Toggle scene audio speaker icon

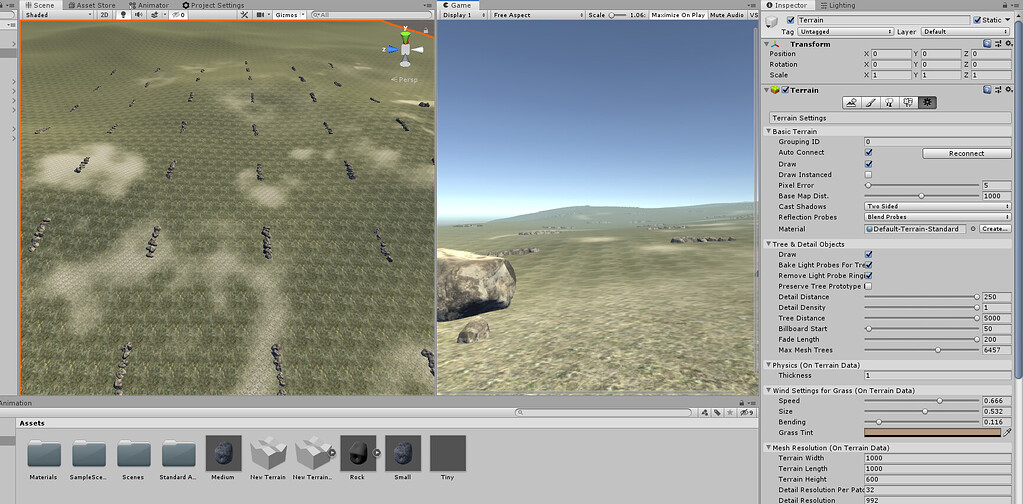(138, 14)
